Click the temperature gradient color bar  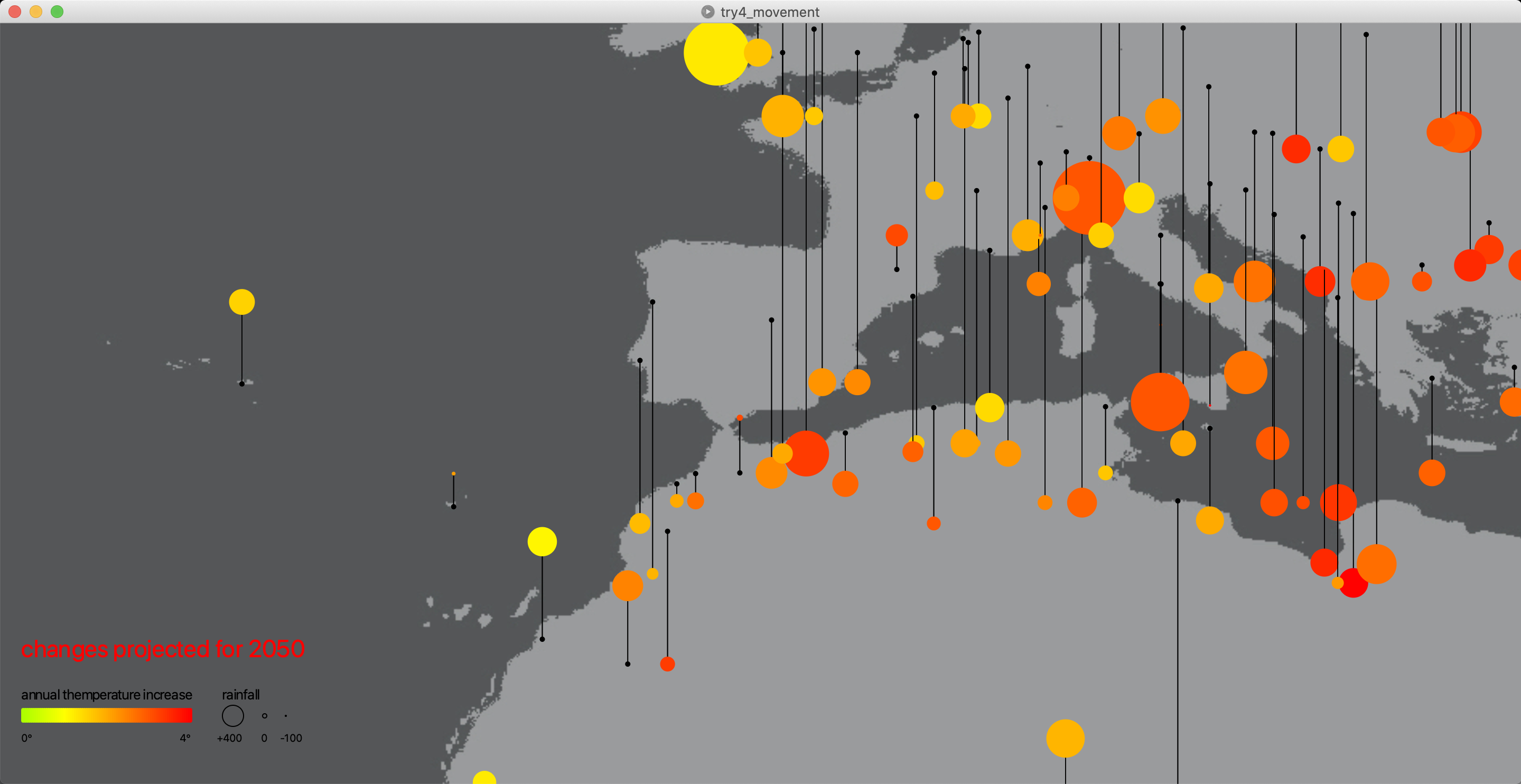[x=107, y=715]
